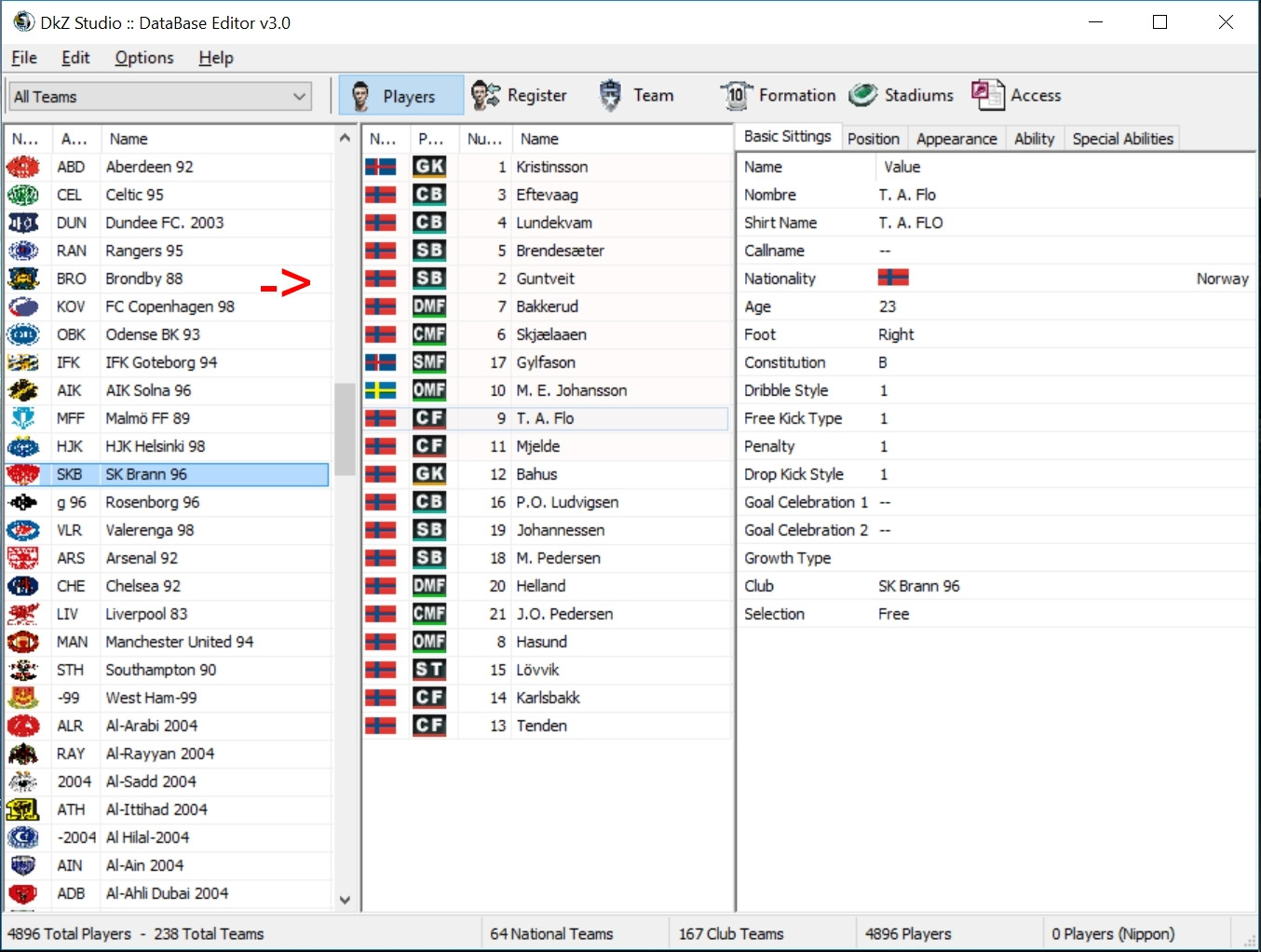The height and width of the screenshot is (952, 1261).
Task: Open the Stadiums editor
Action: click(902, 95)
